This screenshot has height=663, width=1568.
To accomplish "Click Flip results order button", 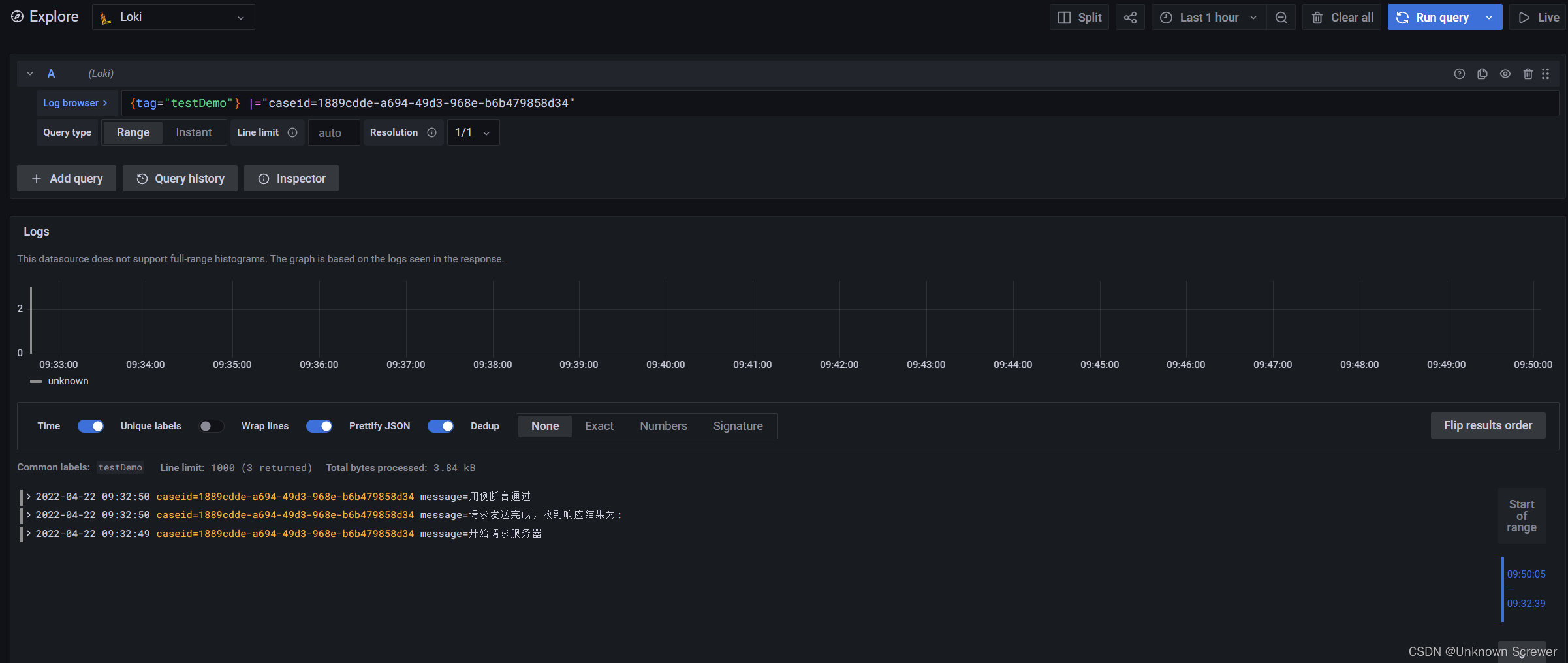I will click(x=1488, y=425).
